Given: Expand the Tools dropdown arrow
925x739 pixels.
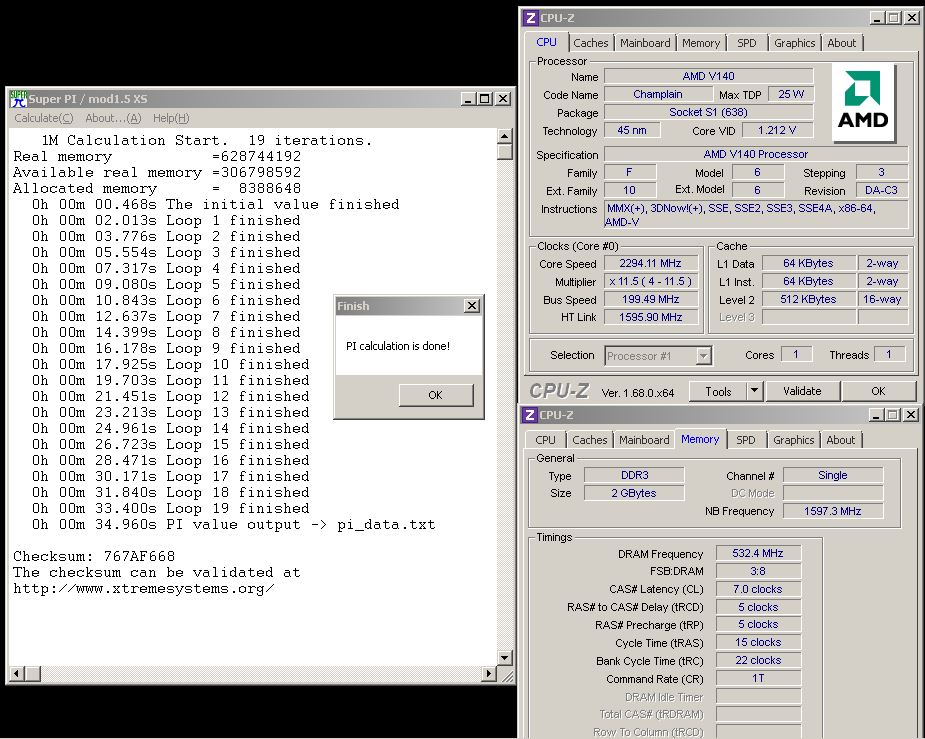Looking at the screenshot, I should [755, 392].
